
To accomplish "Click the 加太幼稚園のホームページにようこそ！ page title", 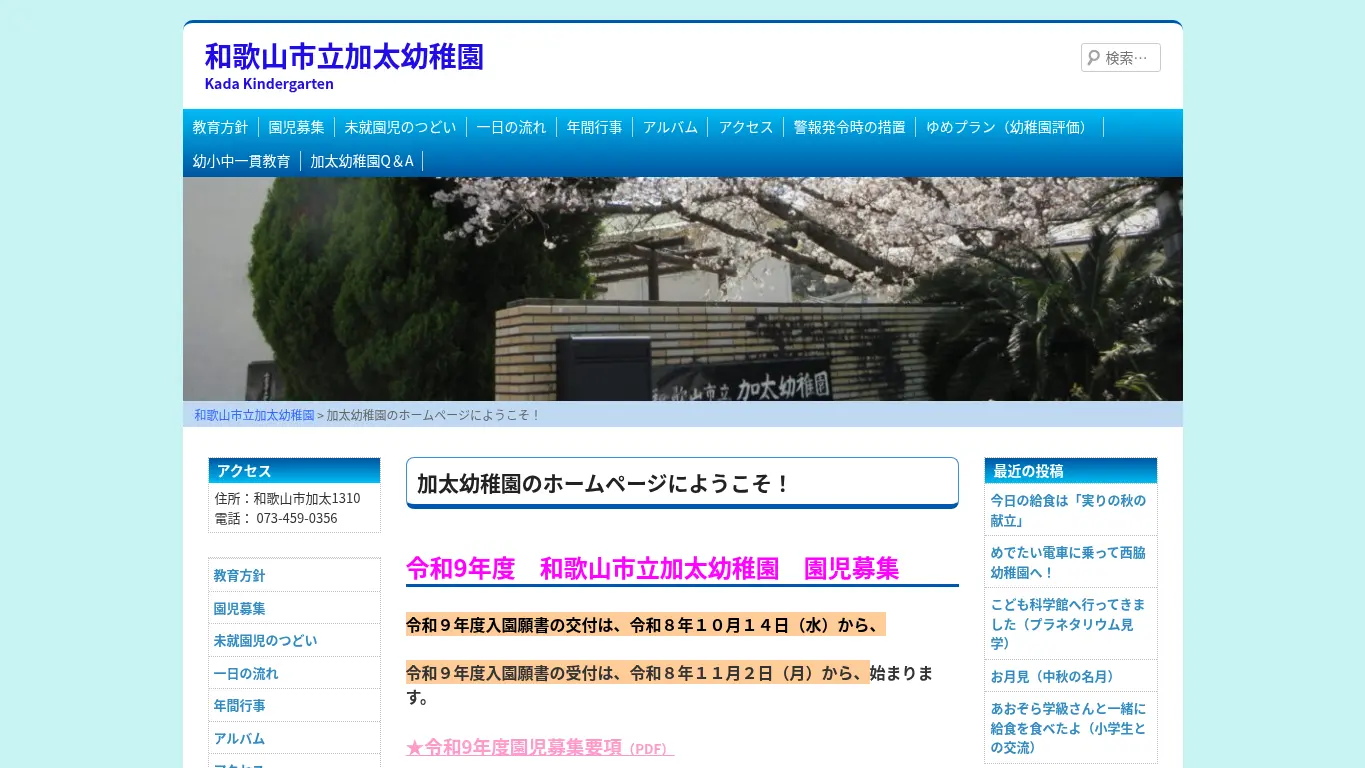I will tap(603, 484).
